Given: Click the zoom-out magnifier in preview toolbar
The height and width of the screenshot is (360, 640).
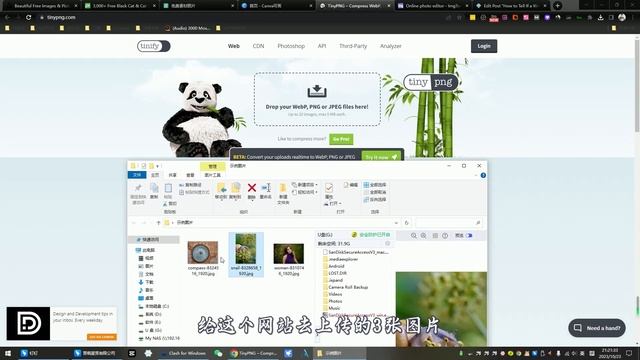Looking at the screenshot, I should 414,236.
